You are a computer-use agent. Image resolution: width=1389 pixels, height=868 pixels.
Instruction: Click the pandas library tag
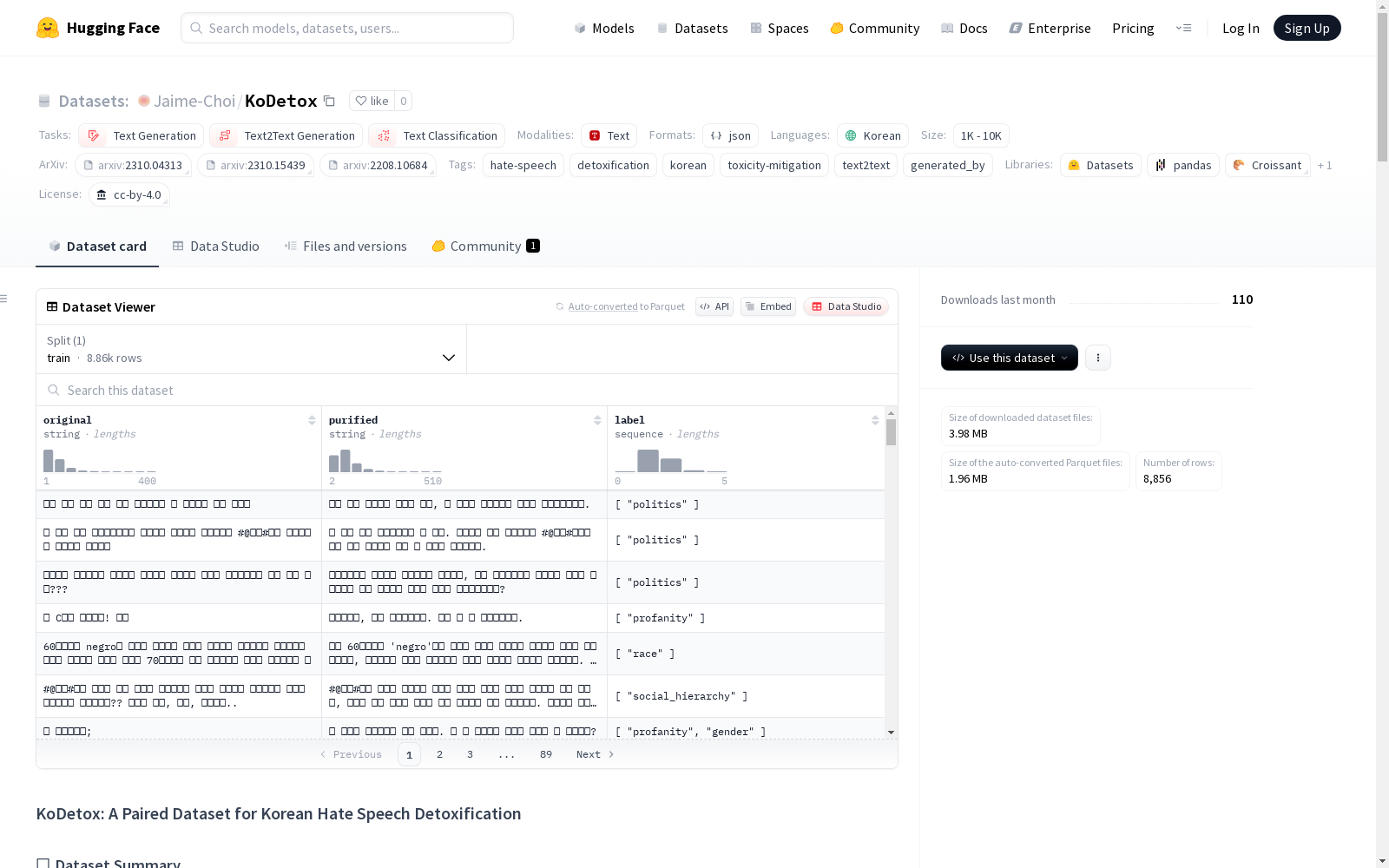(1183, 165)
